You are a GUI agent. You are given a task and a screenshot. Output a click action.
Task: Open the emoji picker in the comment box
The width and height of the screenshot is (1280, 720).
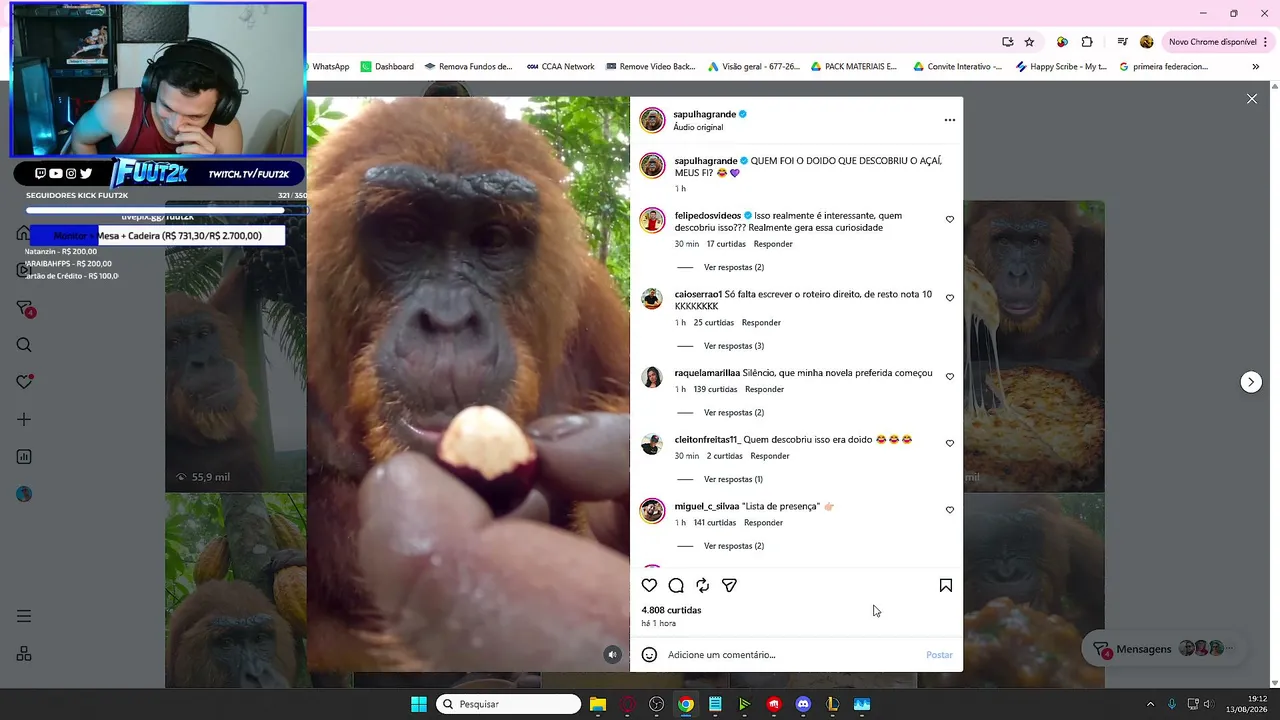[649, 655]
